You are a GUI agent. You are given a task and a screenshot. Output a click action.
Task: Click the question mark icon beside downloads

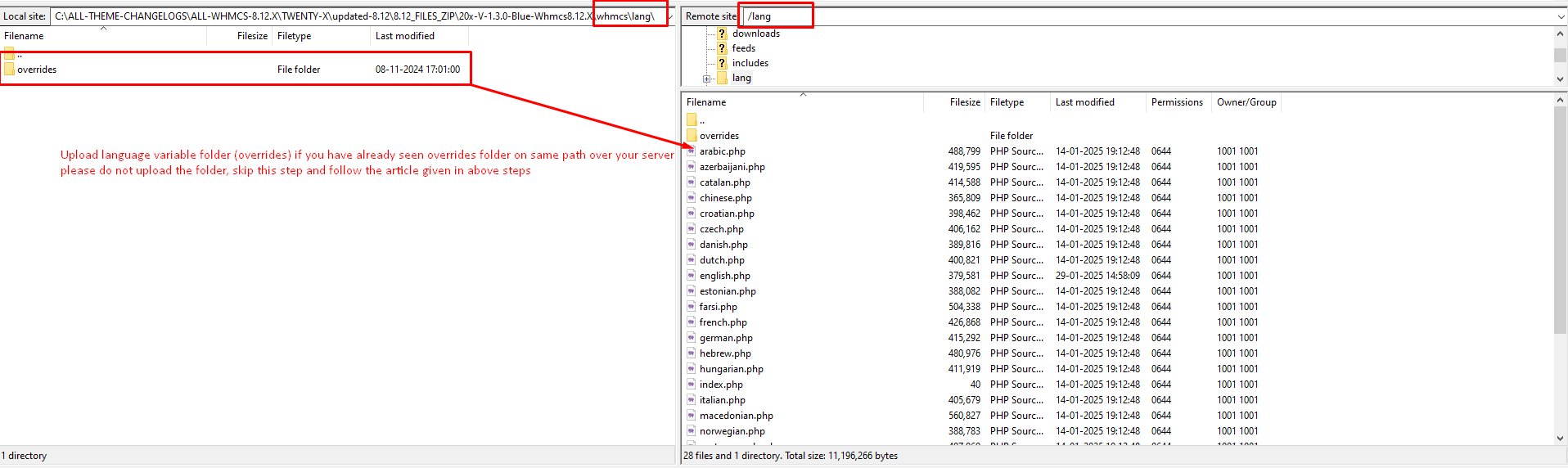(722, 34)
